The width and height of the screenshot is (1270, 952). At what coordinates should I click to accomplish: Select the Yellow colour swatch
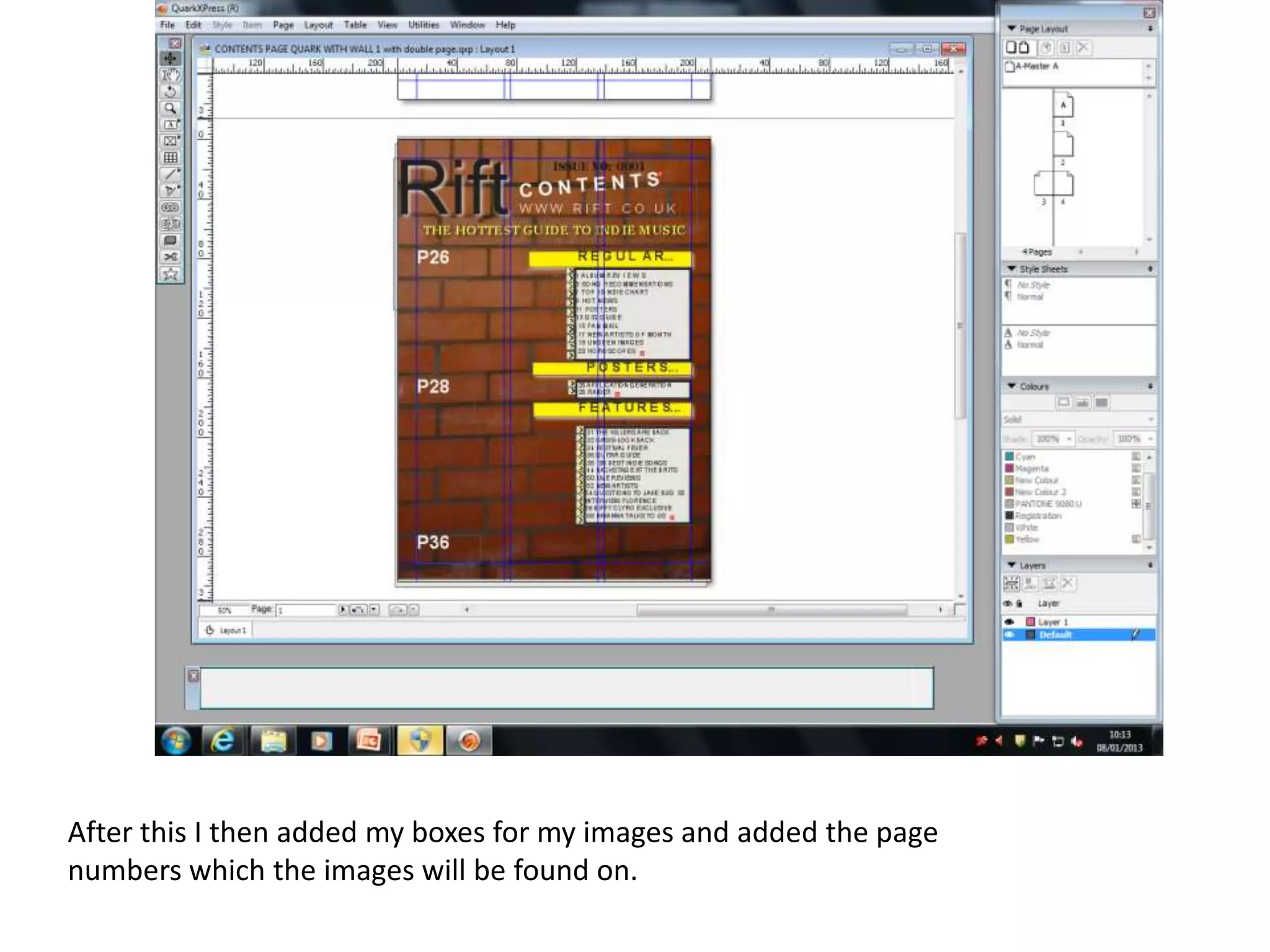(1010, 539)
